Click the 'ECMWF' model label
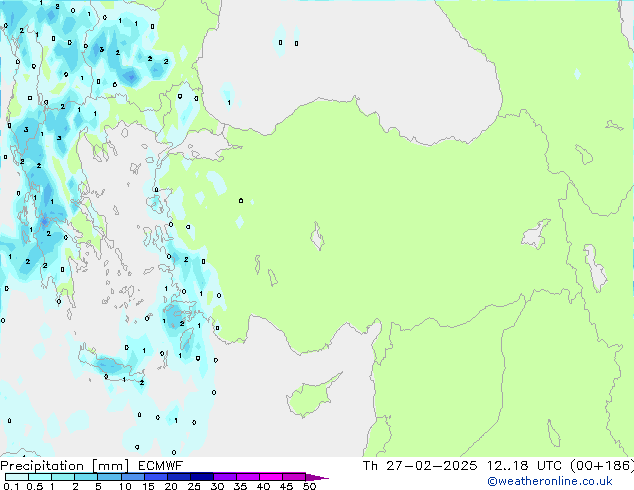The image size is (634, 490). pos(160,466)
